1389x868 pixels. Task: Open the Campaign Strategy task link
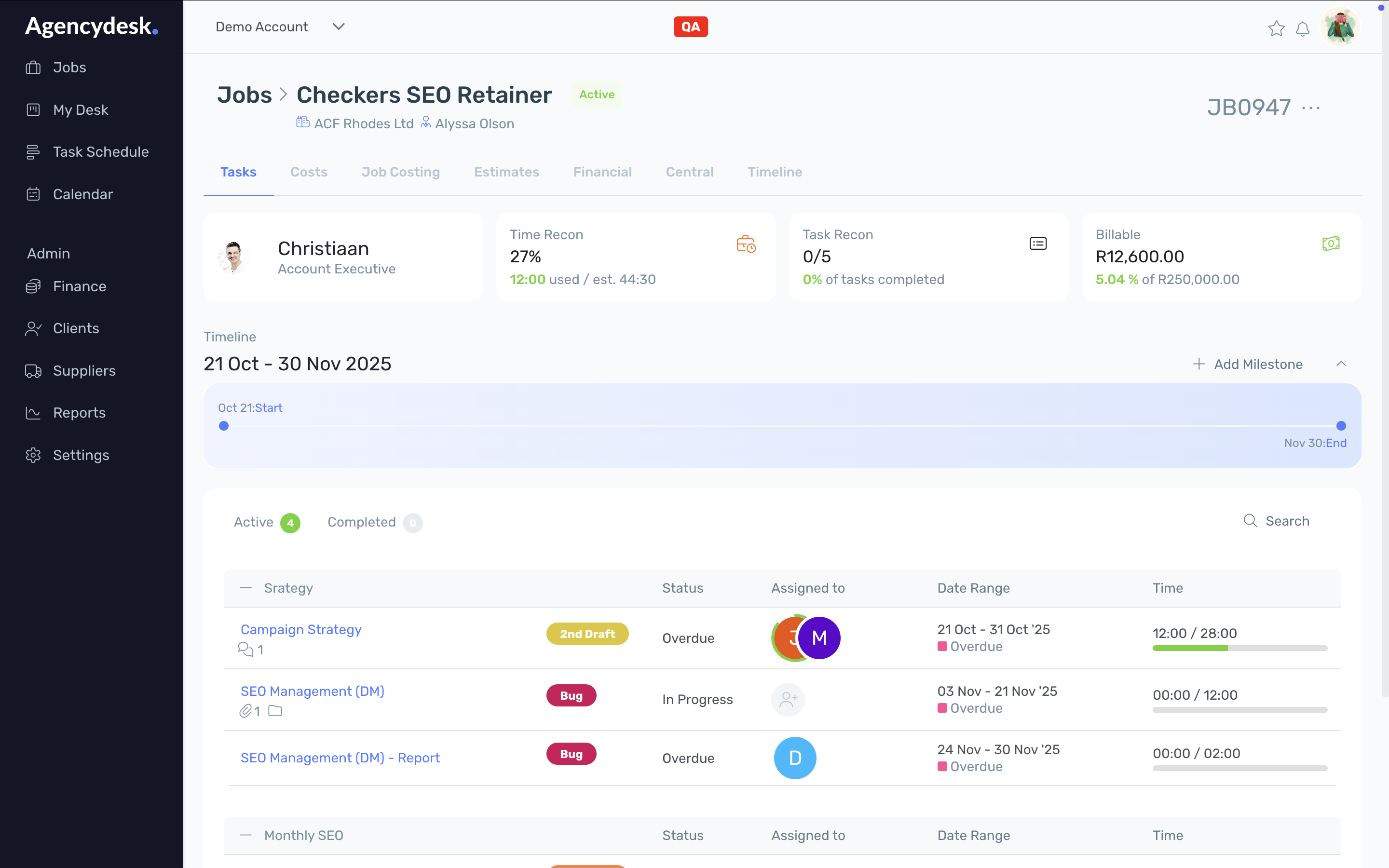click(x=301, y=629)
